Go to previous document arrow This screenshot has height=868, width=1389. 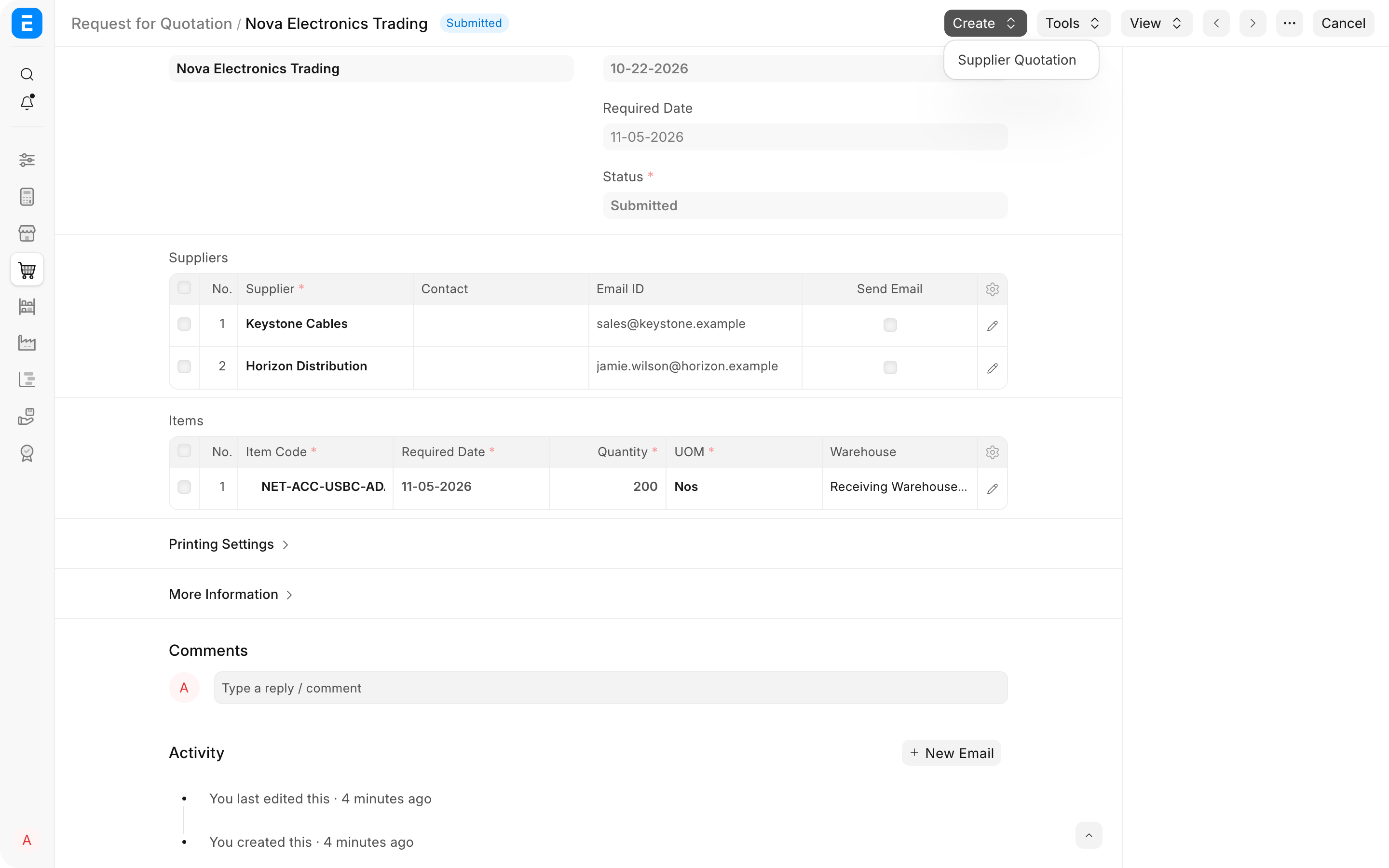point(1216,24)
